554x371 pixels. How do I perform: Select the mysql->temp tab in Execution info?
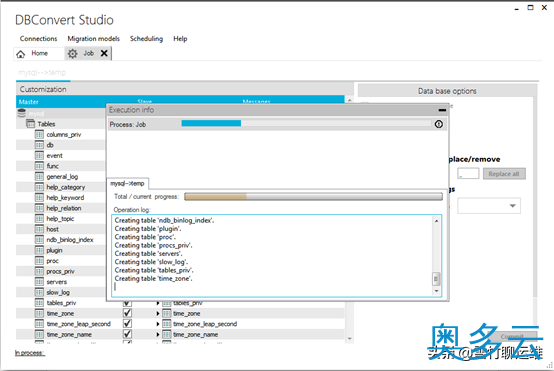click(127, 183)
